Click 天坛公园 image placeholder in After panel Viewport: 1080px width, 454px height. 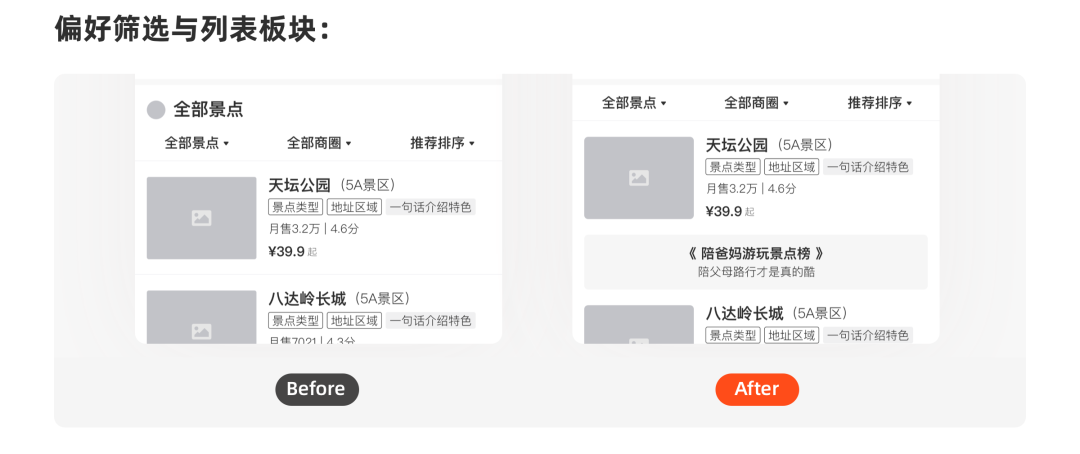click(x=638, y=178)
